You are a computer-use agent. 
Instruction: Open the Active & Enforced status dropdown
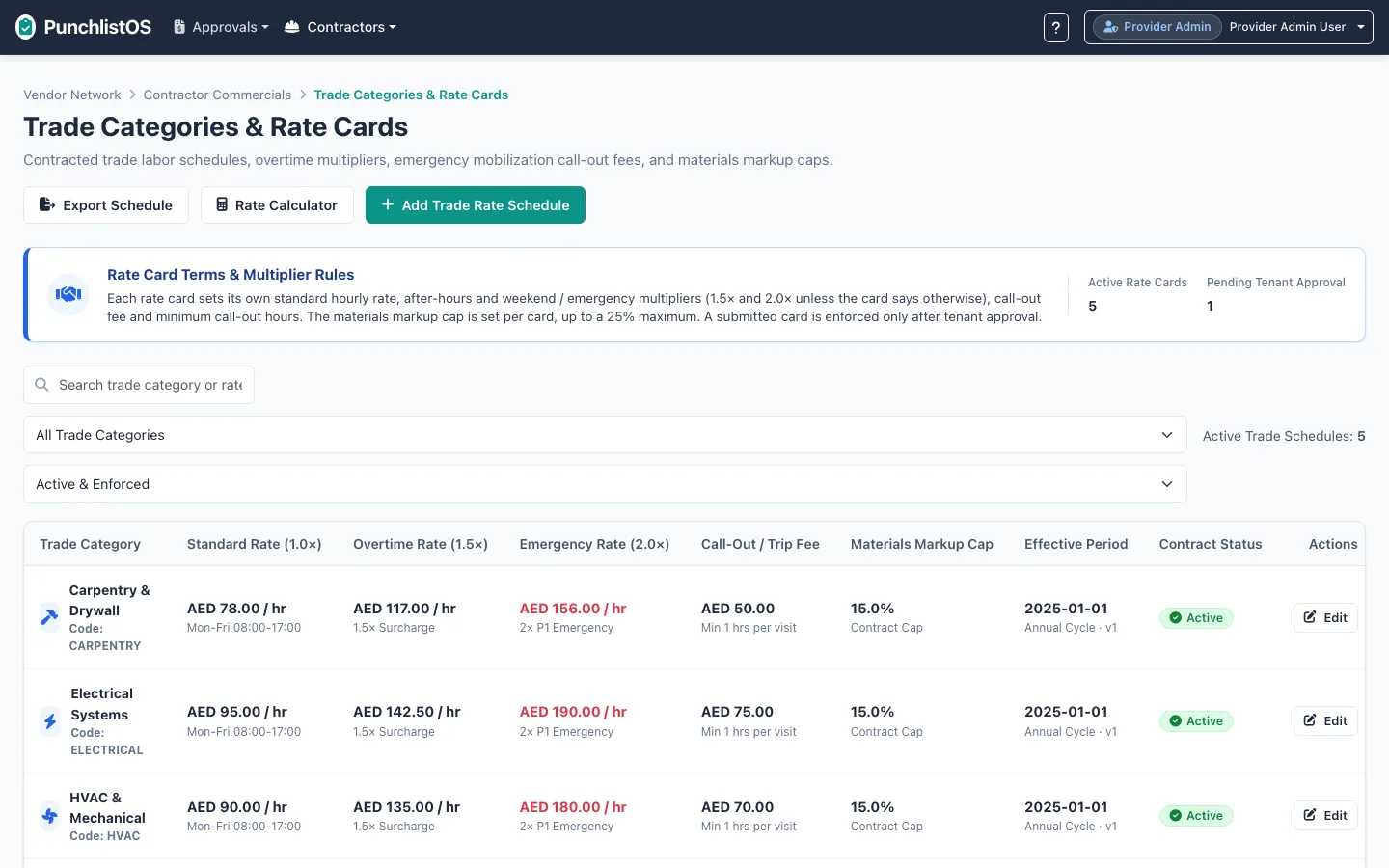click(605, 484)
